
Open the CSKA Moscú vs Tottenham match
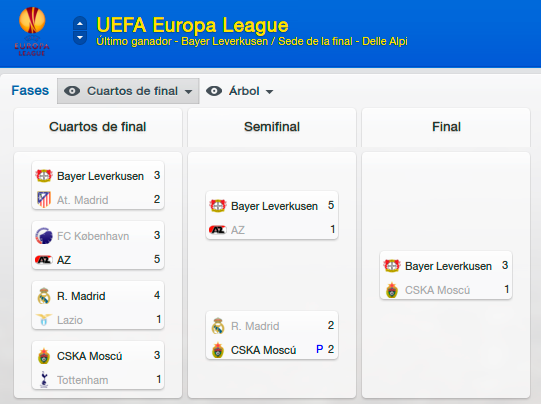pyautogui.click(x=98, y=365)
